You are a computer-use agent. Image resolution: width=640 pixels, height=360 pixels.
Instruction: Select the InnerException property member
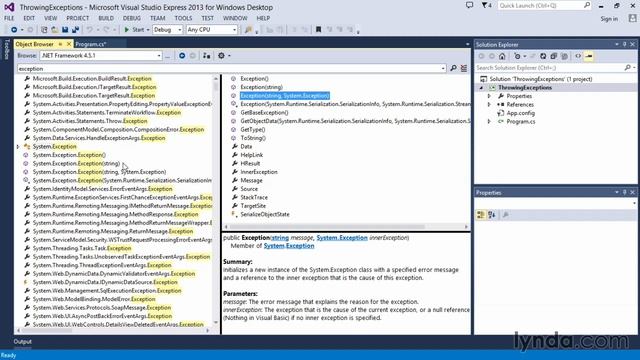(259, 172)
